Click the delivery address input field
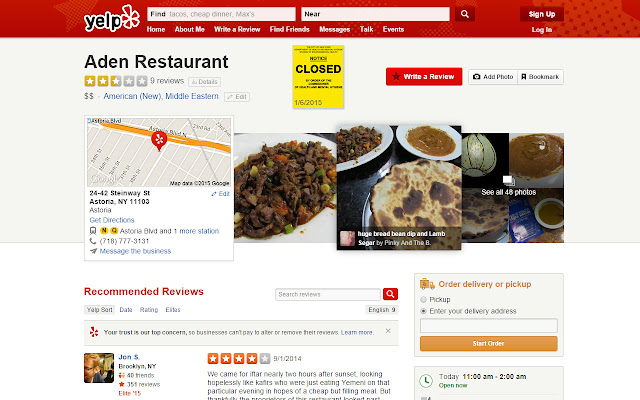Image resolution: width=640 pixels, height=400 pixels. coord(489,326)
